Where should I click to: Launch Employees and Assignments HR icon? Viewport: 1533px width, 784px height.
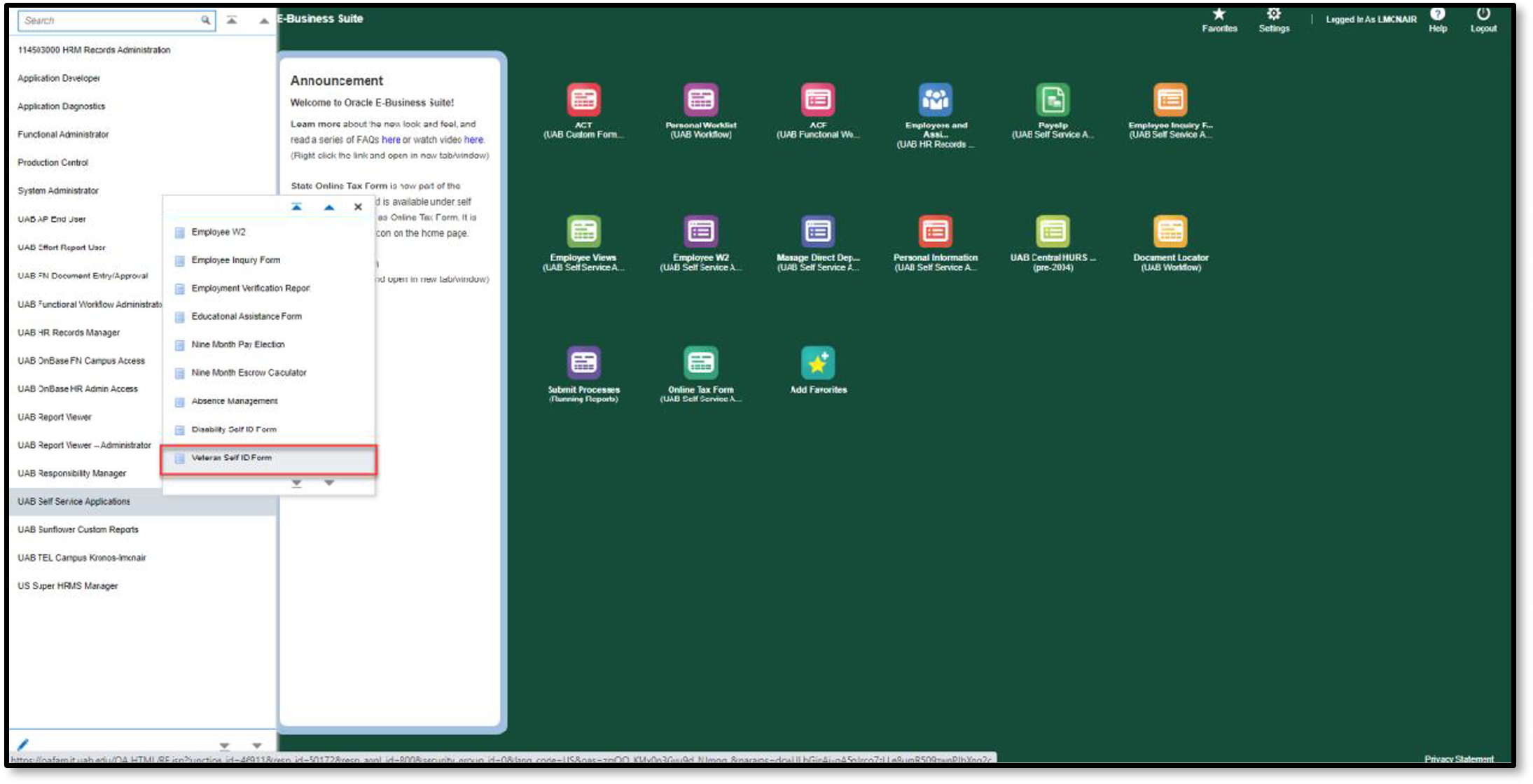point(935,100)
